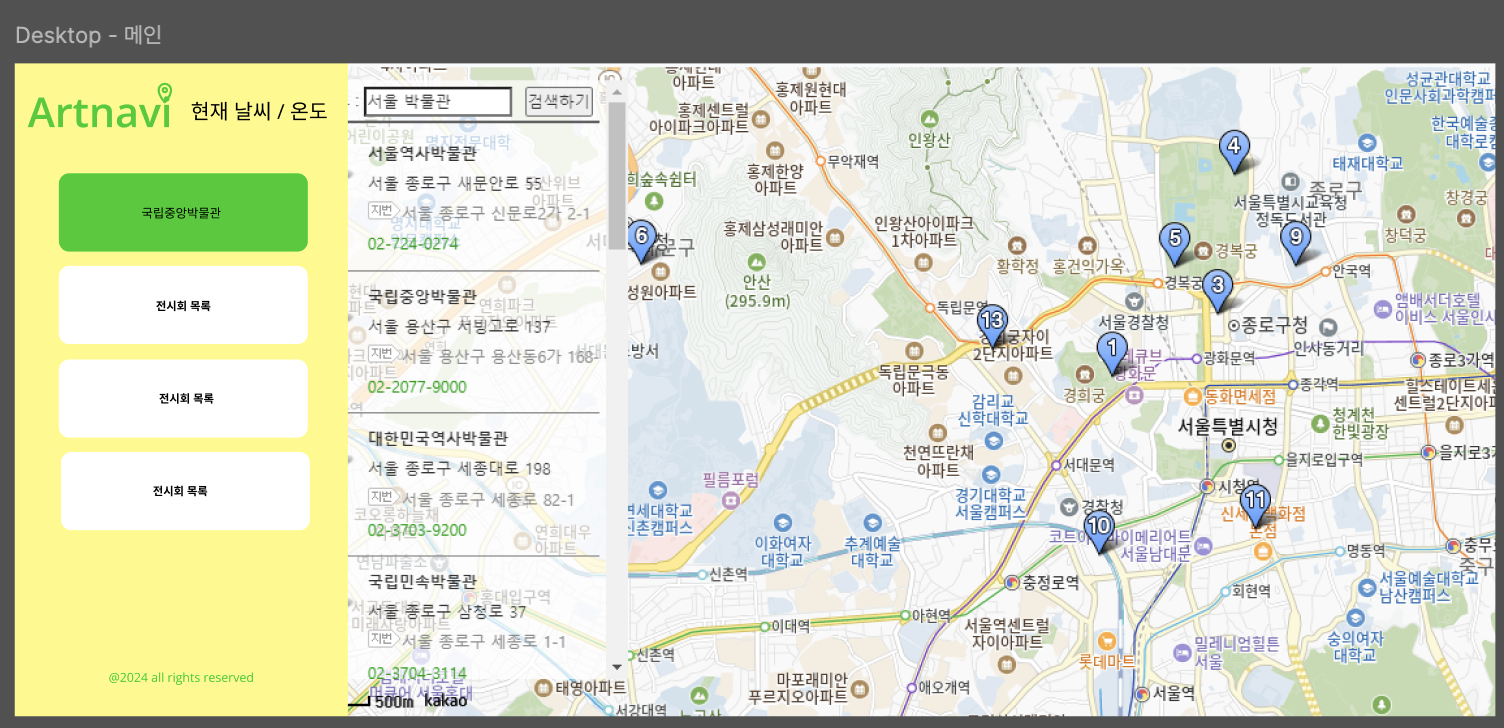The width and height of the screenshot is (1504, 728).
Task: Click the 이화여자대학교 school map icon
Action: tap(785, 522)
